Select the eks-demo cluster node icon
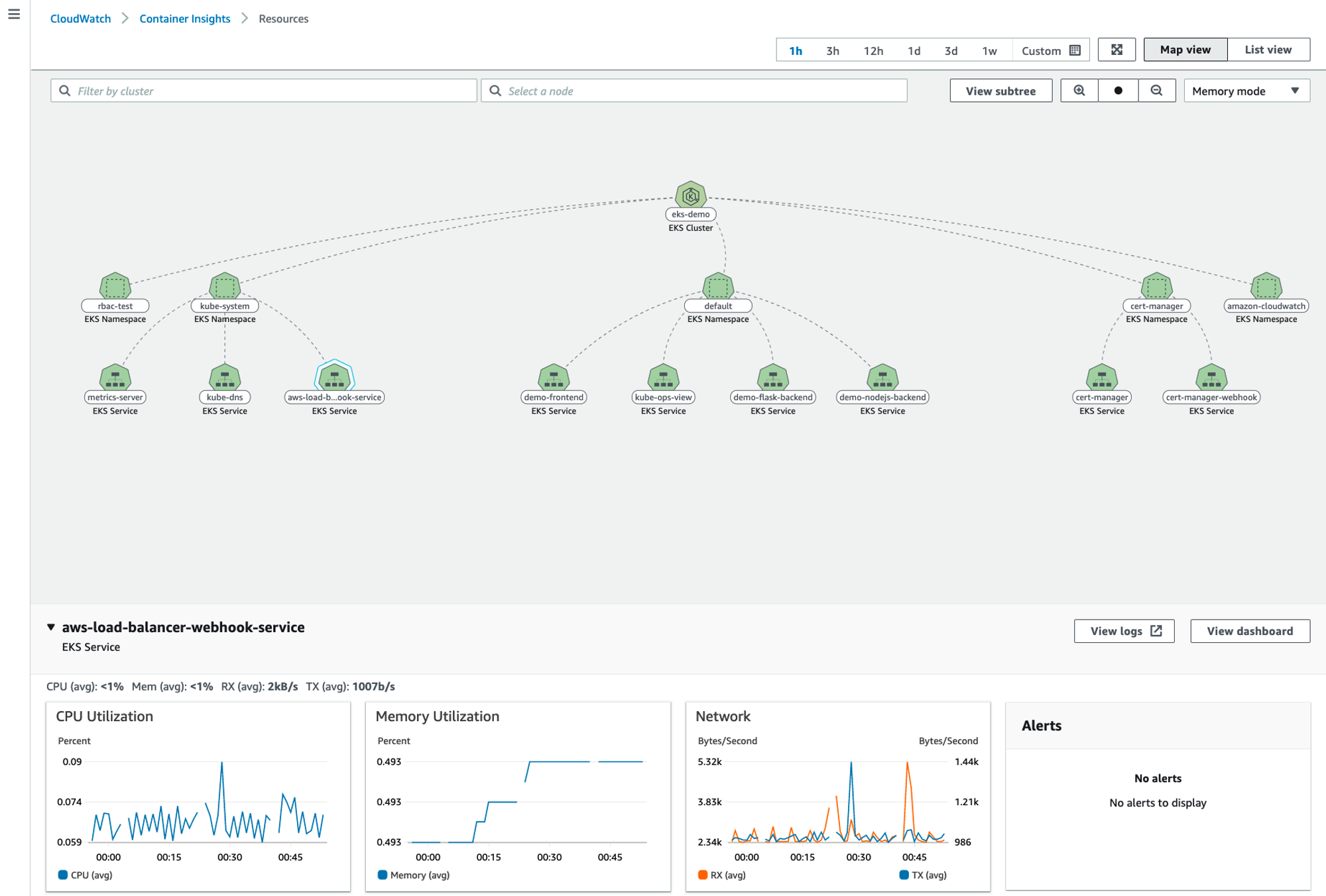Image resolution: width=1326 pixels, height=896 pixels. [x=690, y=196]
